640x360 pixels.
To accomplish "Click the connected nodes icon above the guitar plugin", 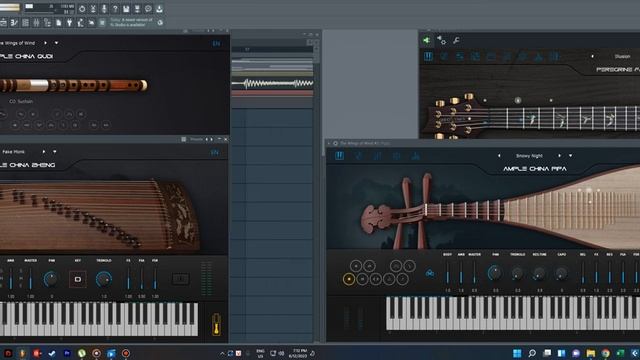I will [441, 40].
